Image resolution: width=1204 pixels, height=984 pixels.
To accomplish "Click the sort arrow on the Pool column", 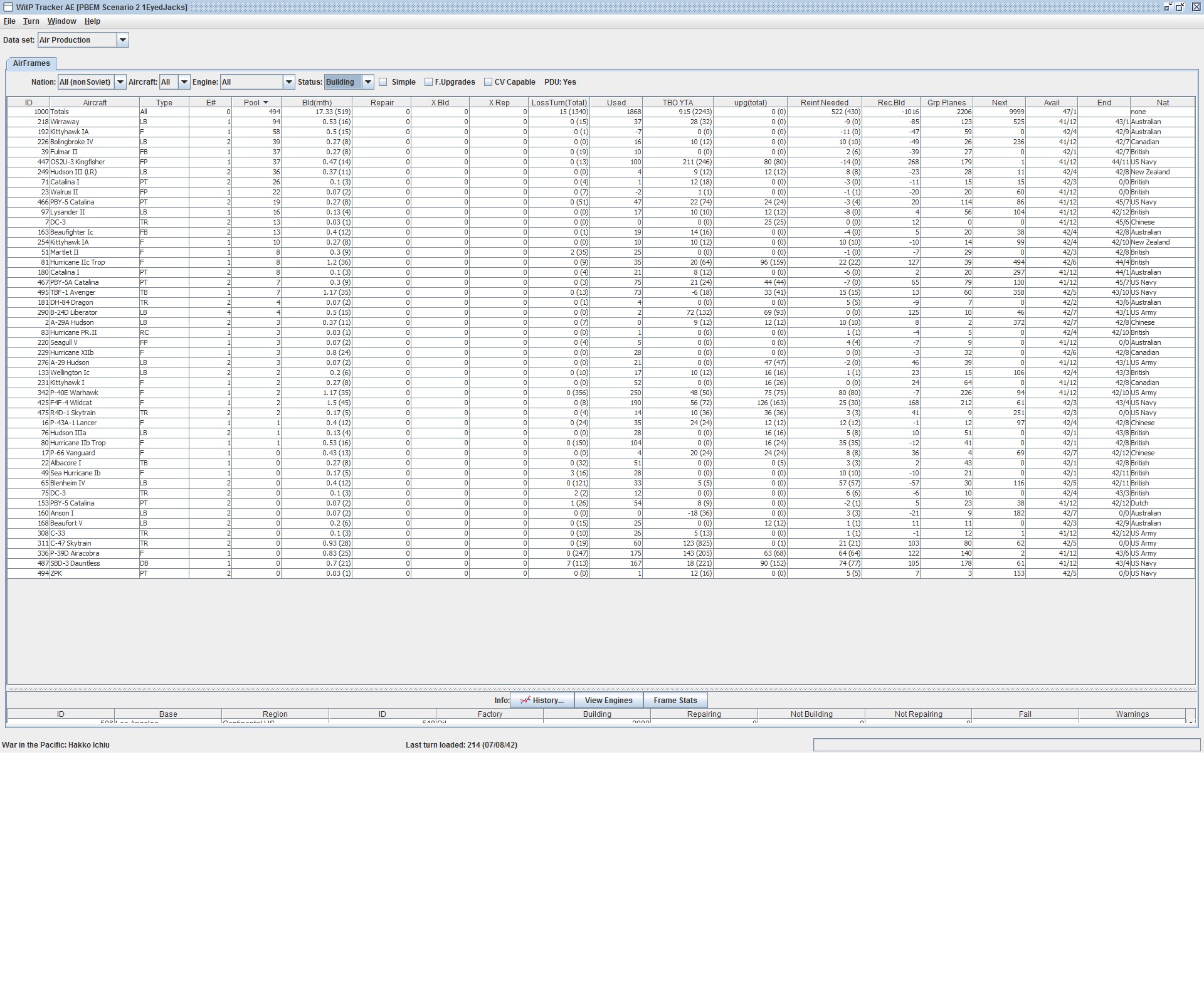I will 266,102.
